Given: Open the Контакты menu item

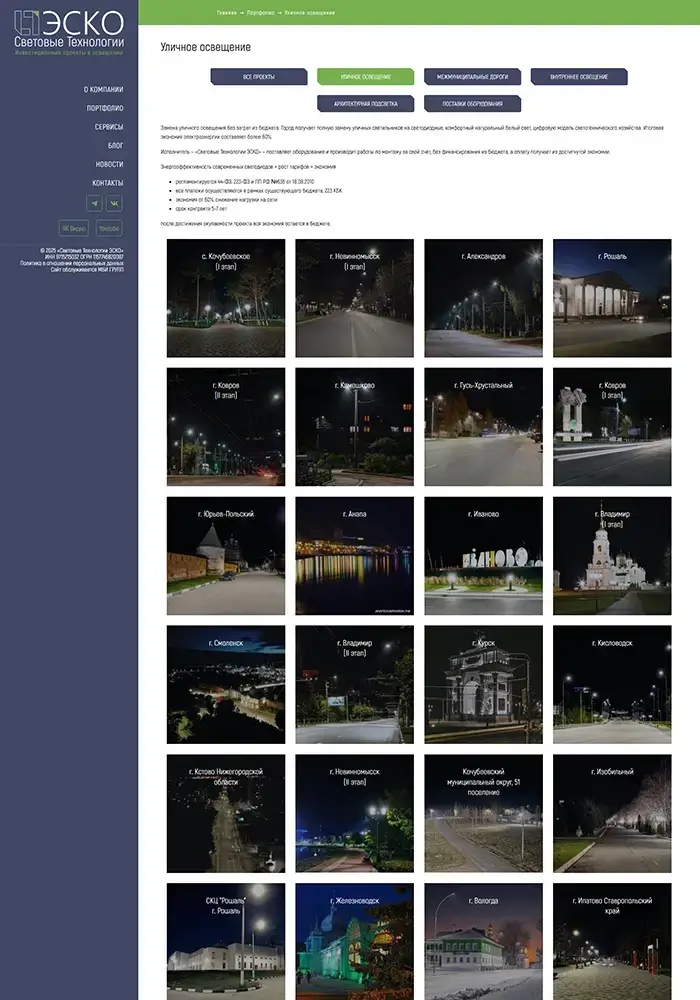Looking at the screenshot, I should coord(108,183).
